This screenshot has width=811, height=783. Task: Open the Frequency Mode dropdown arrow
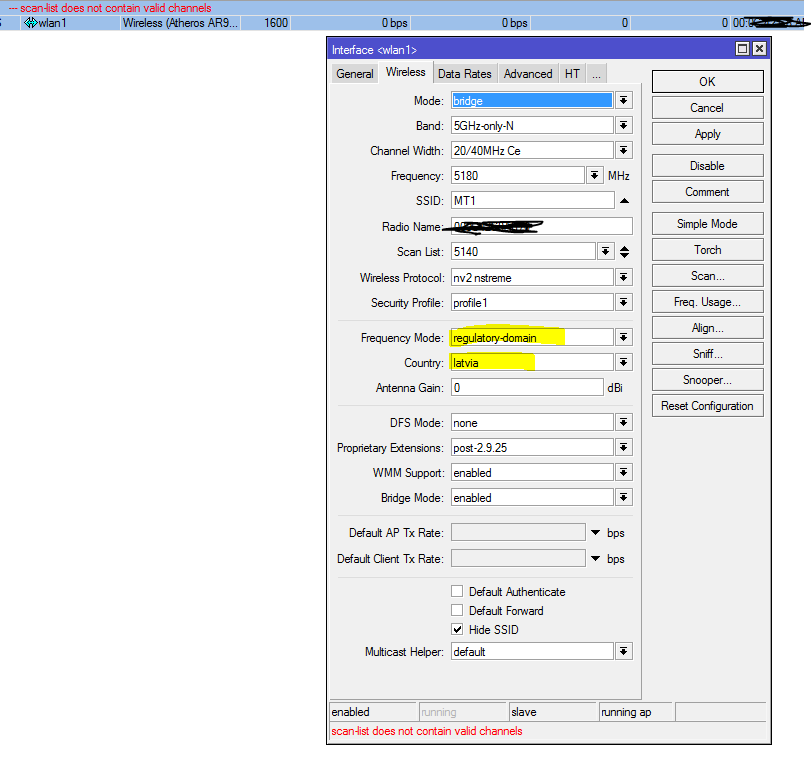pos(624,337)
